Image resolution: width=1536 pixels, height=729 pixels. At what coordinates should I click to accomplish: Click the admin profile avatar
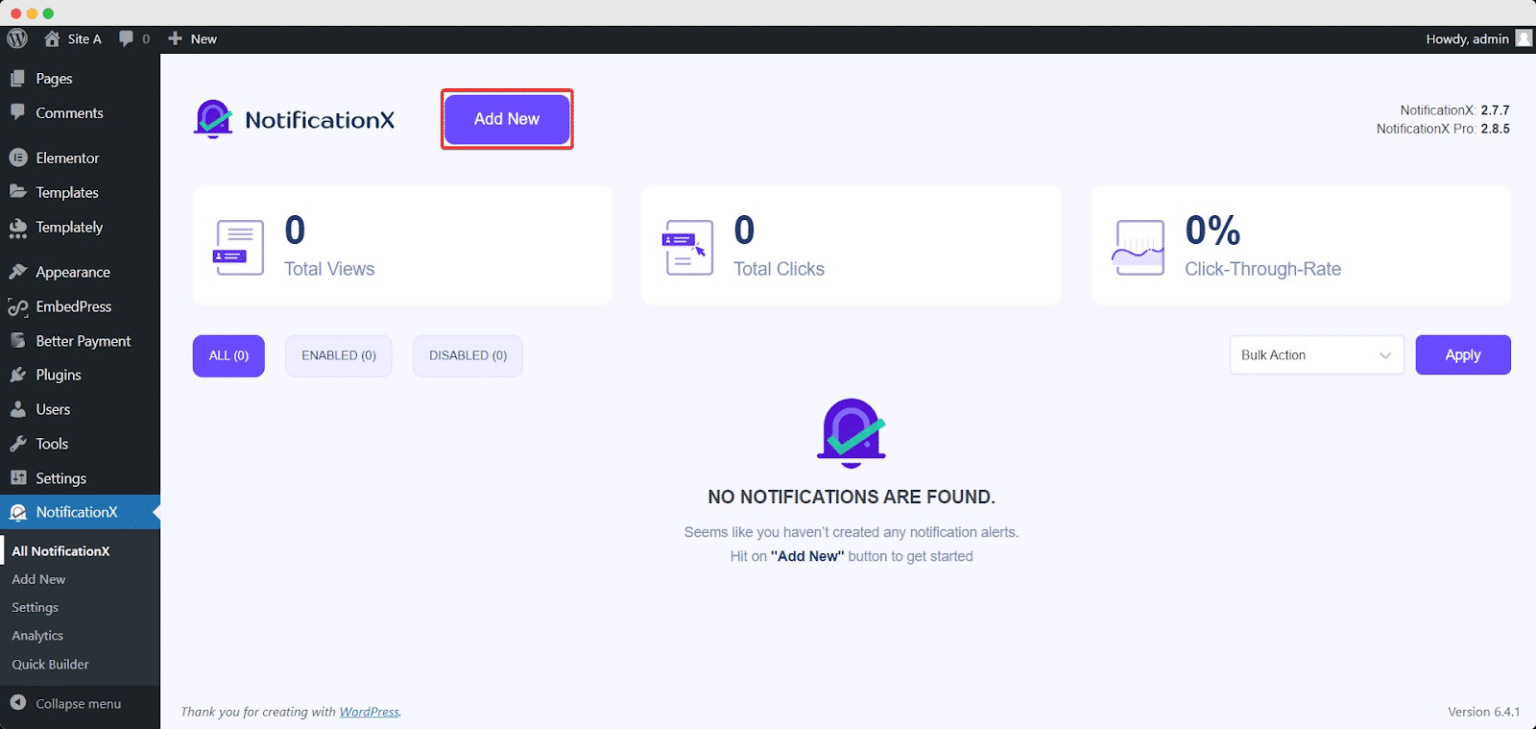1522,38
